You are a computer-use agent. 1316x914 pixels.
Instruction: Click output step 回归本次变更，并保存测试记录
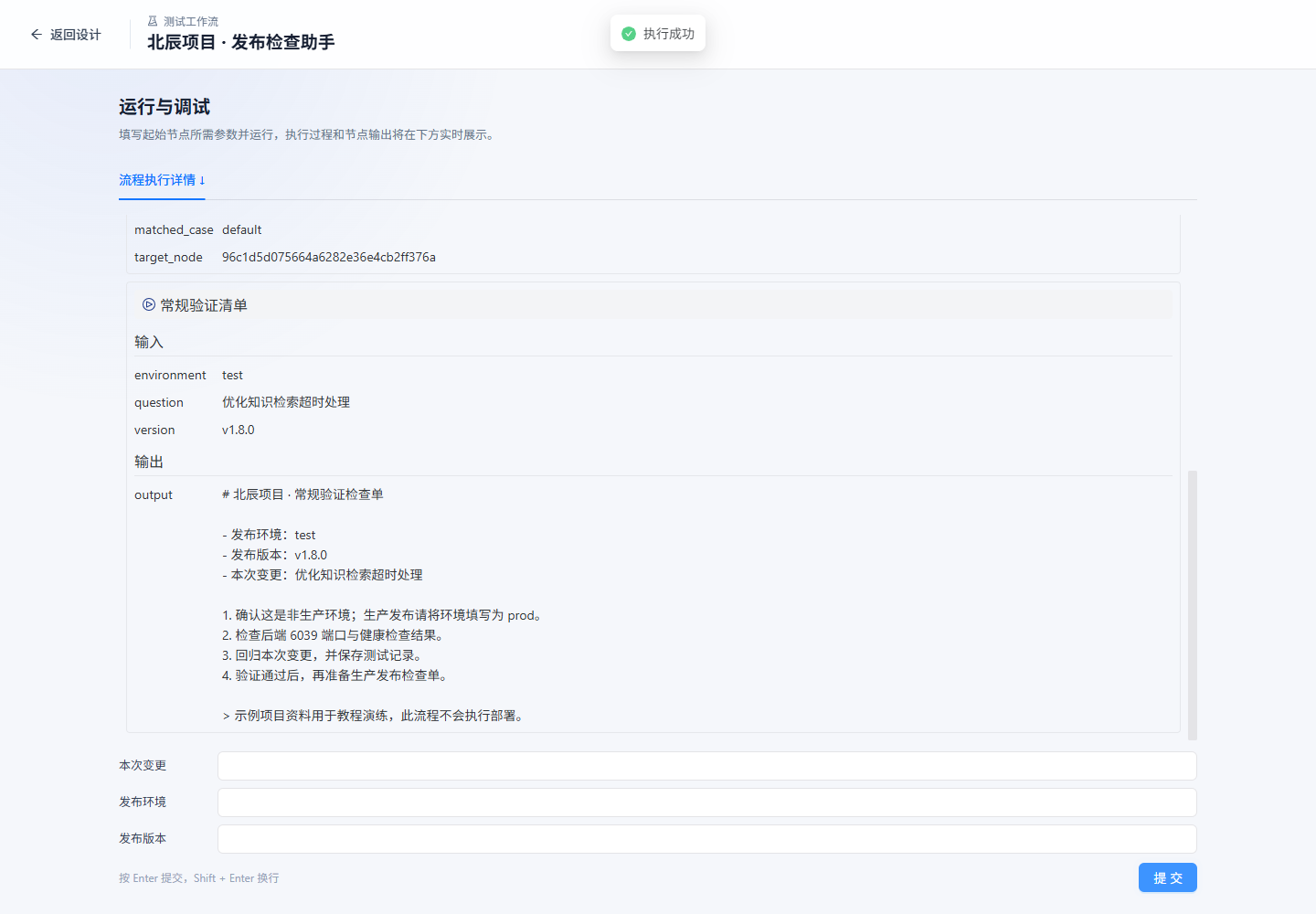(x=322, y=655)
